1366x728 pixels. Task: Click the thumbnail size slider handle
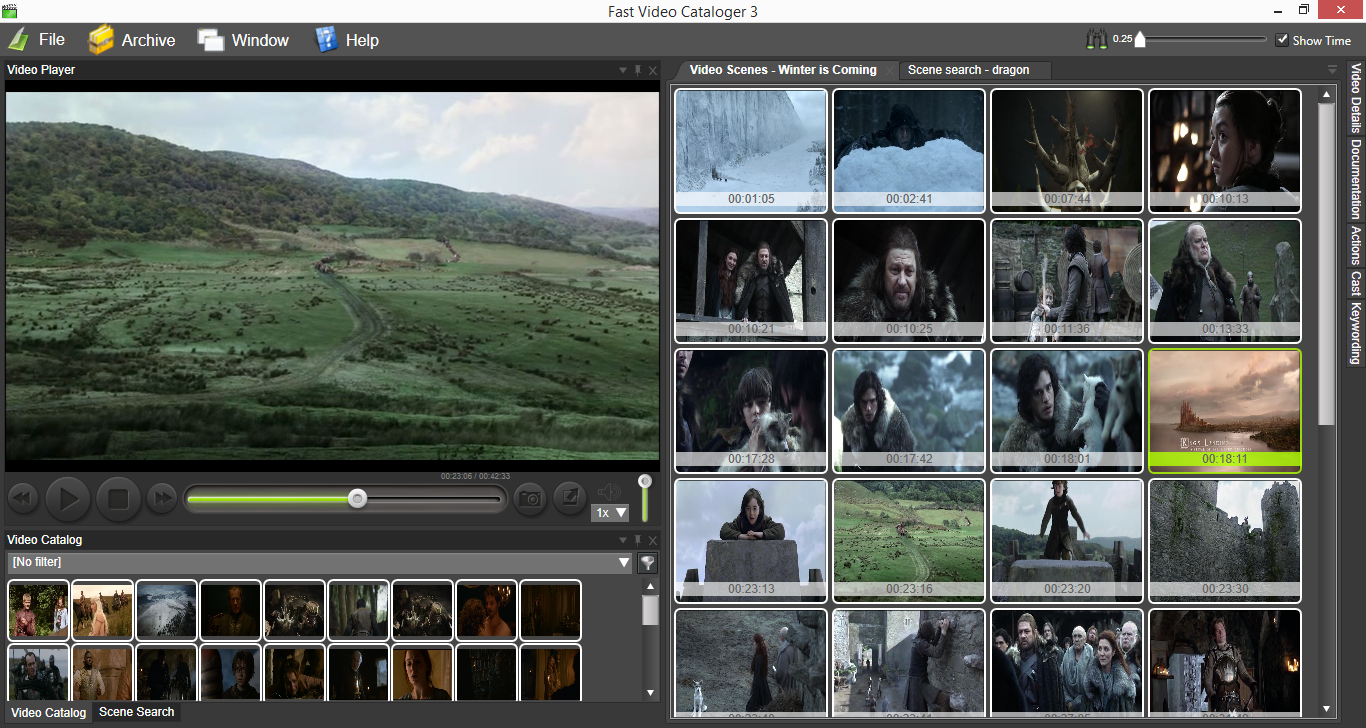(x=1140, y=40)
